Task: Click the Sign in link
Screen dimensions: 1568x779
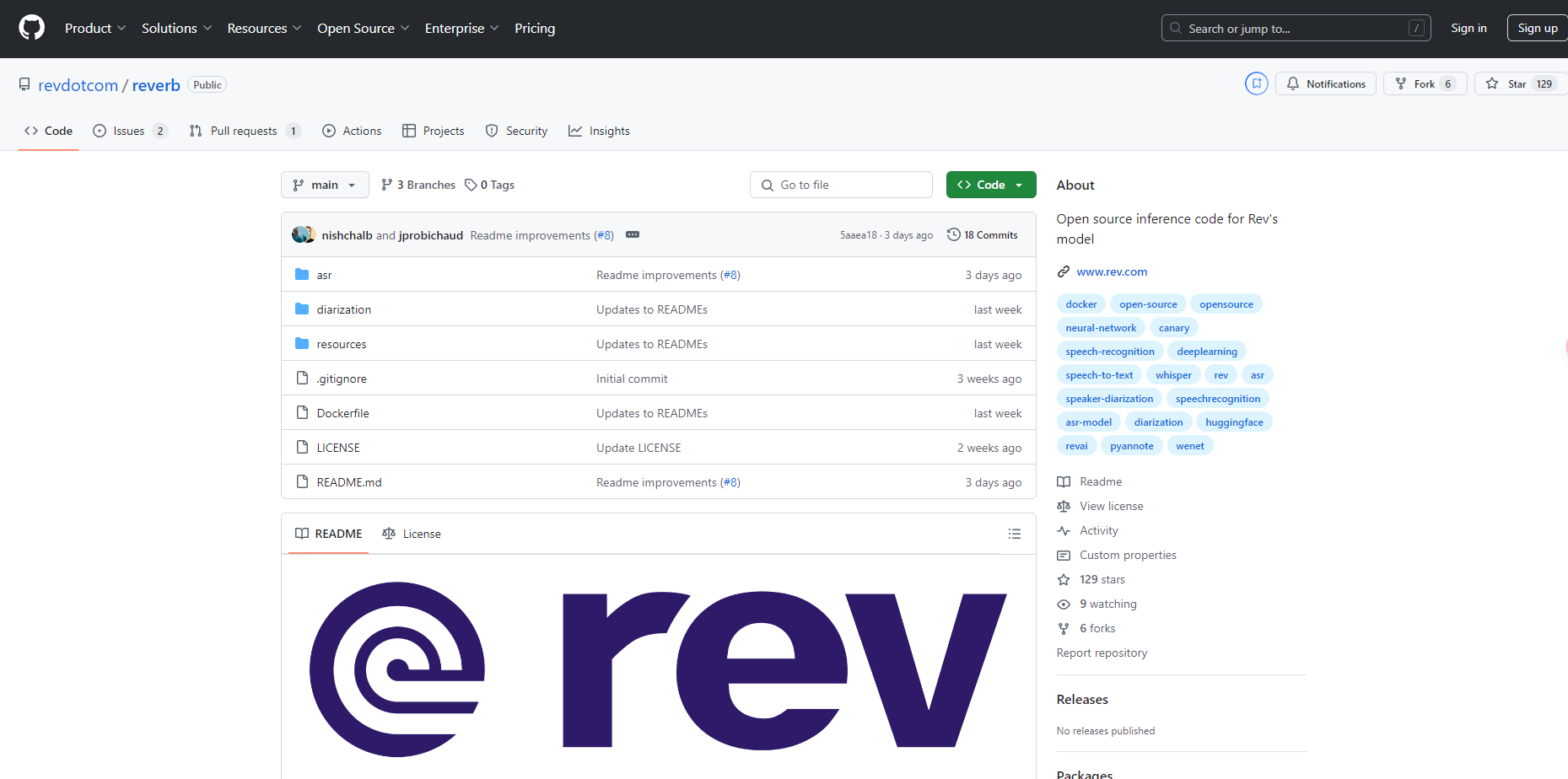Action: 1468,28
